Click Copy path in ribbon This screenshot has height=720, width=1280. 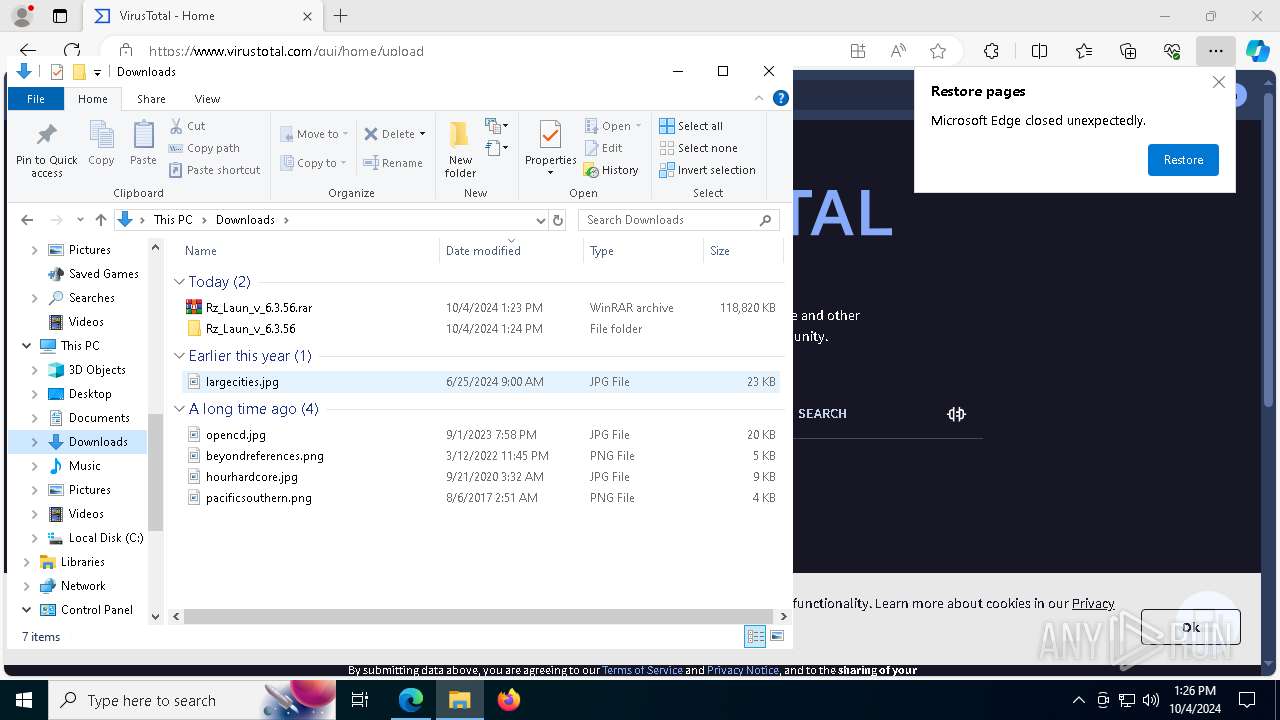click(x=204, y=148)
